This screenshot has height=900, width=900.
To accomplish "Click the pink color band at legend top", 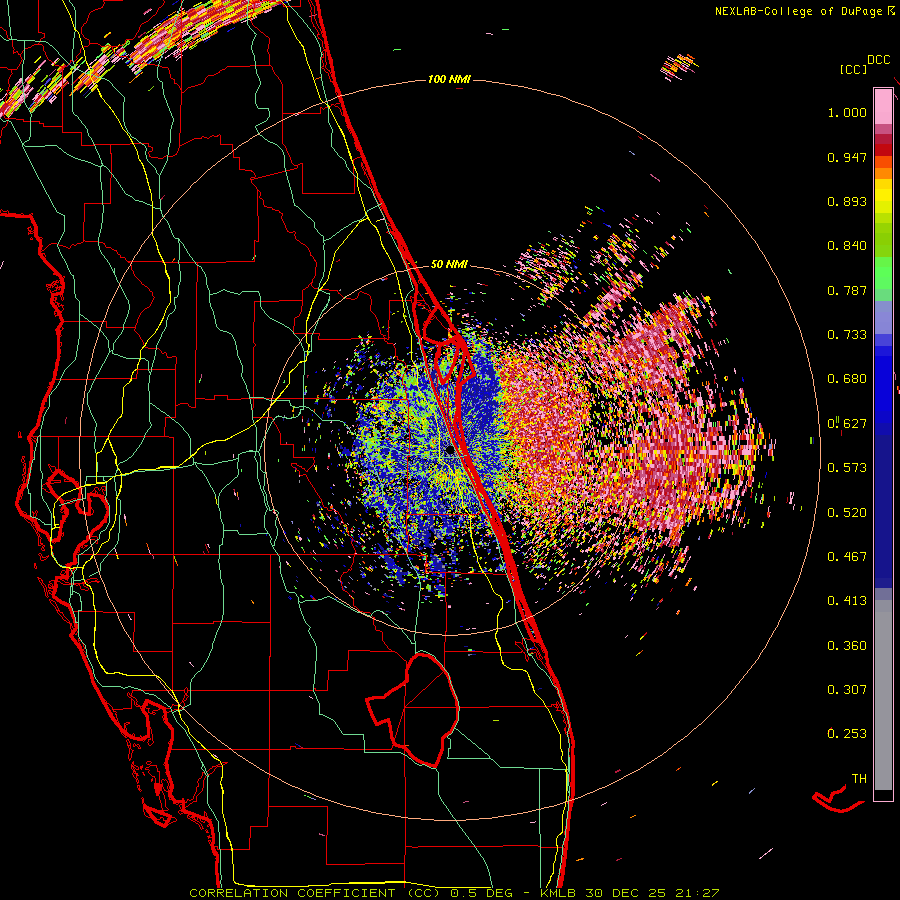I will 883,106.
